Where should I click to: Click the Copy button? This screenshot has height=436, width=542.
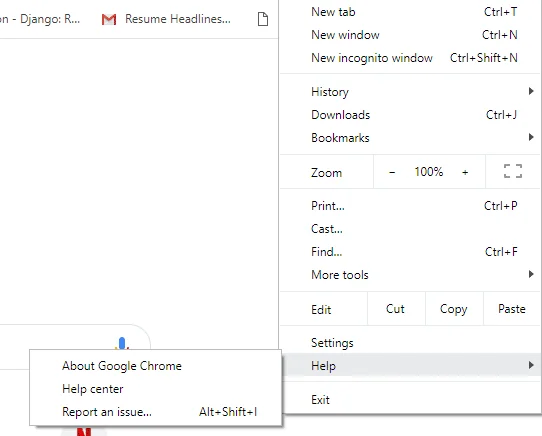[x=454, y=309]
